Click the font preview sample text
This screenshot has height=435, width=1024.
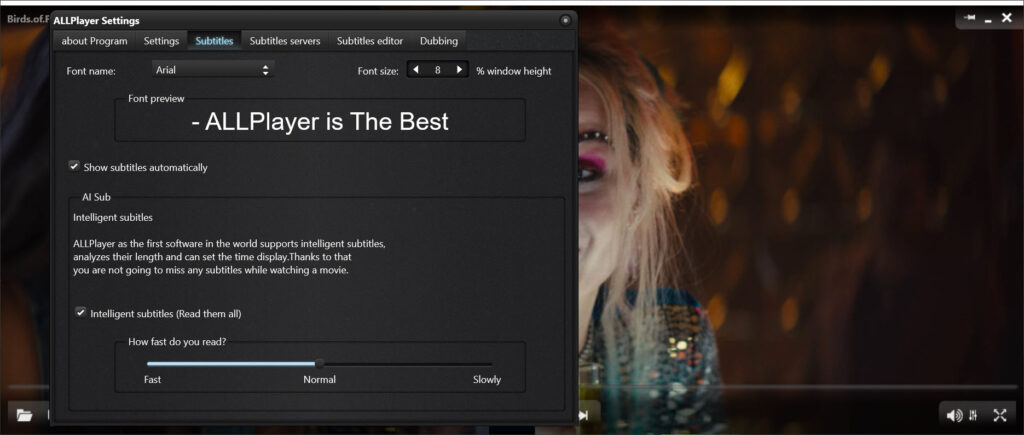point(320,121)
